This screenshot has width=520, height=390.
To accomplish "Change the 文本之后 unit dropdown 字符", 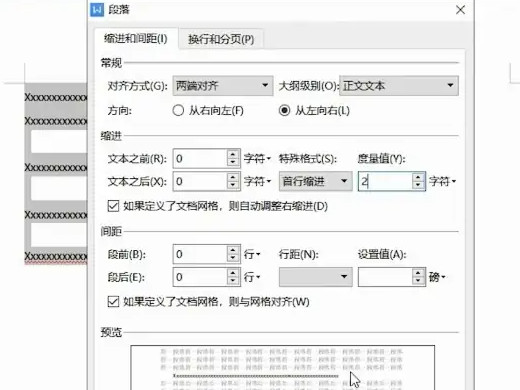I will (x=257, y=181).
